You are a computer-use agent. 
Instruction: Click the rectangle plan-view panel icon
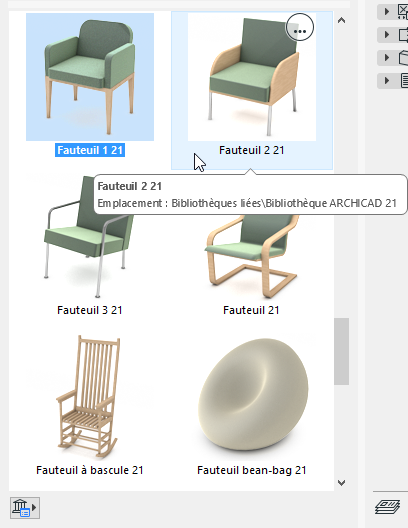coord(403,35)
